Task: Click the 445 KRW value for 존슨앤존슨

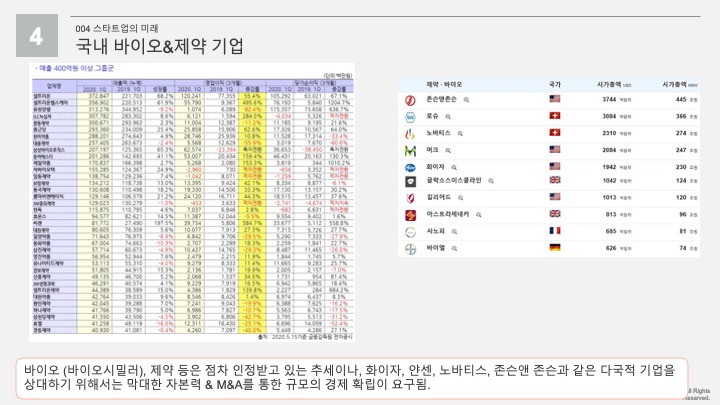Action: [x=681, y=100]
